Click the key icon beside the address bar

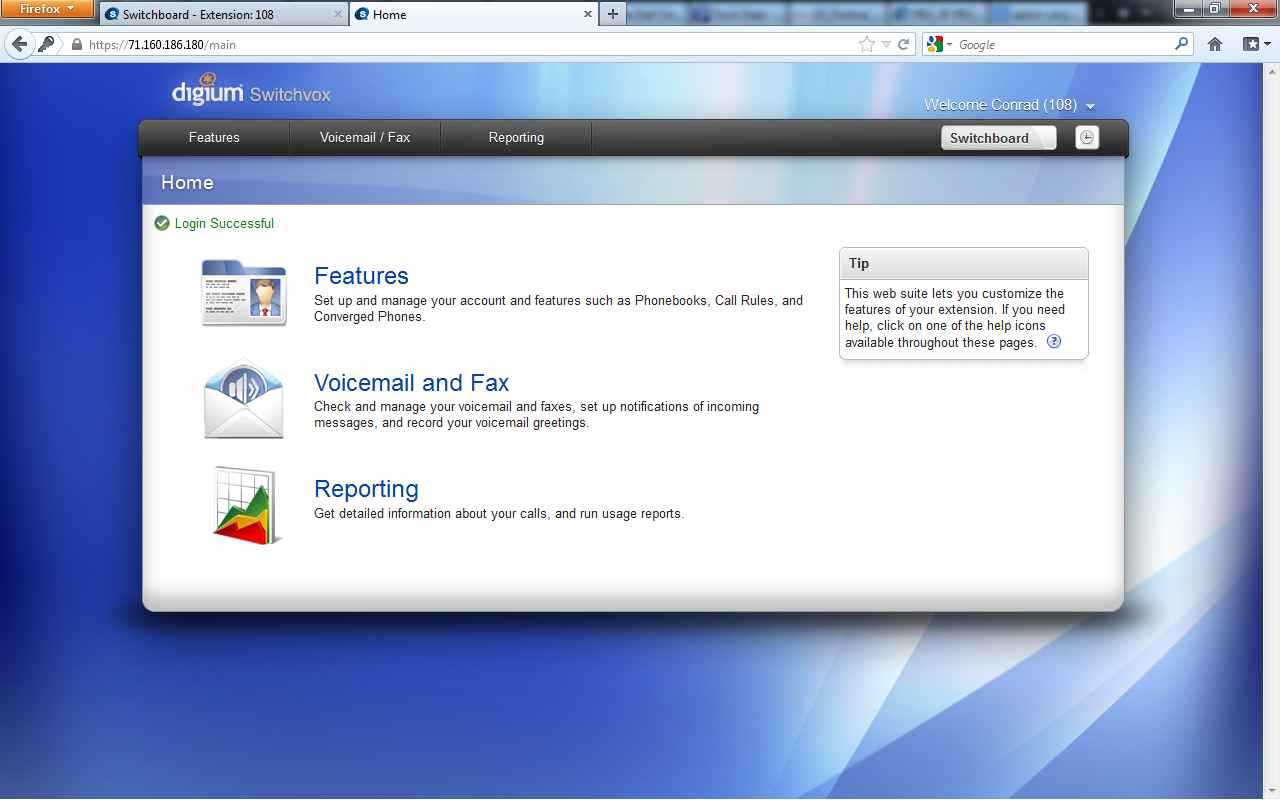pos(46,44)
